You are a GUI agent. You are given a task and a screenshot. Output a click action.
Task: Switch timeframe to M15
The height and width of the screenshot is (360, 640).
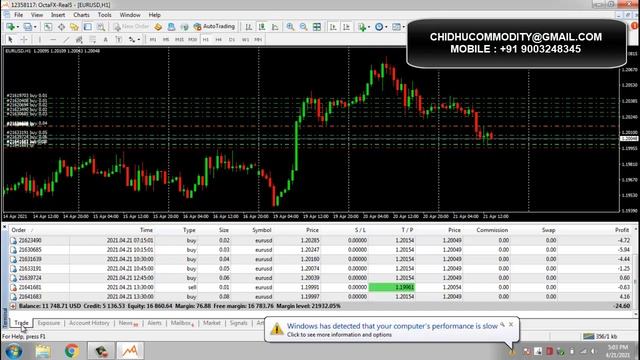[179, 40]
